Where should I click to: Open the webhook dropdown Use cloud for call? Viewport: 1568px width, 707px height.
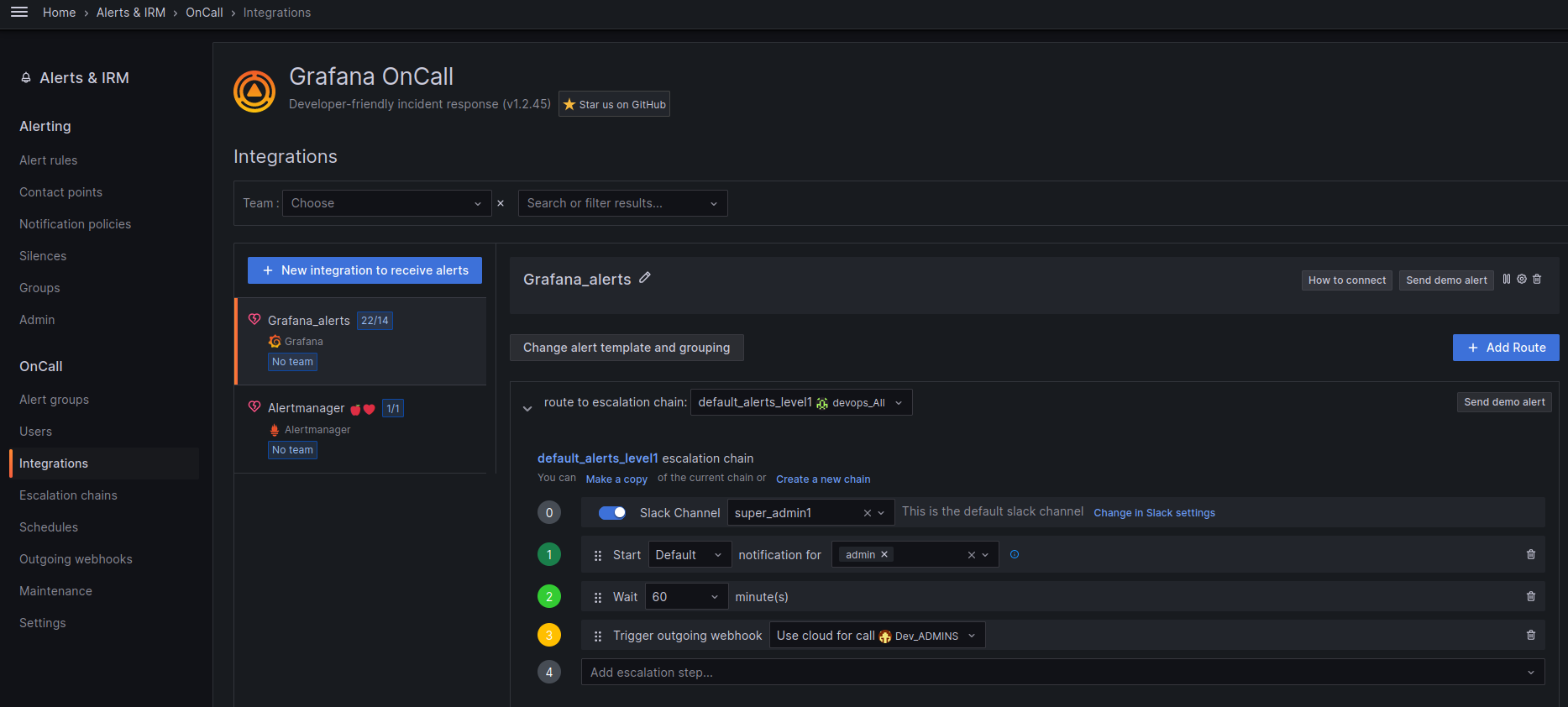coord(877,636)
